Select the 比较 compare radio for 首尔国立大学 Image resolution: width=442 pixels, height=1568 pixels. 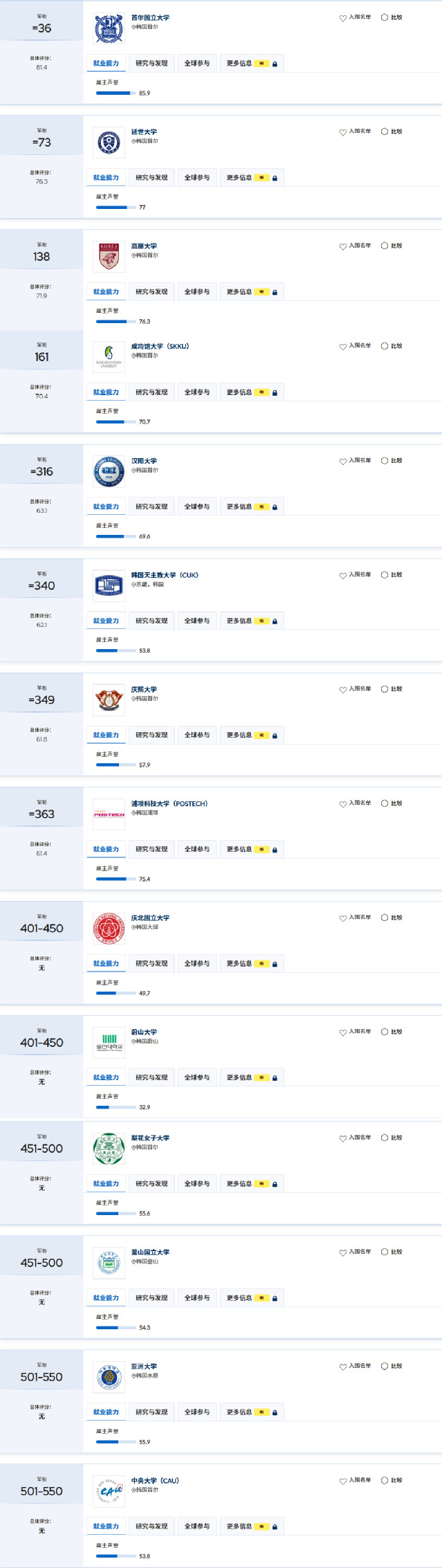pyautogui.click(x=385, y=17)
